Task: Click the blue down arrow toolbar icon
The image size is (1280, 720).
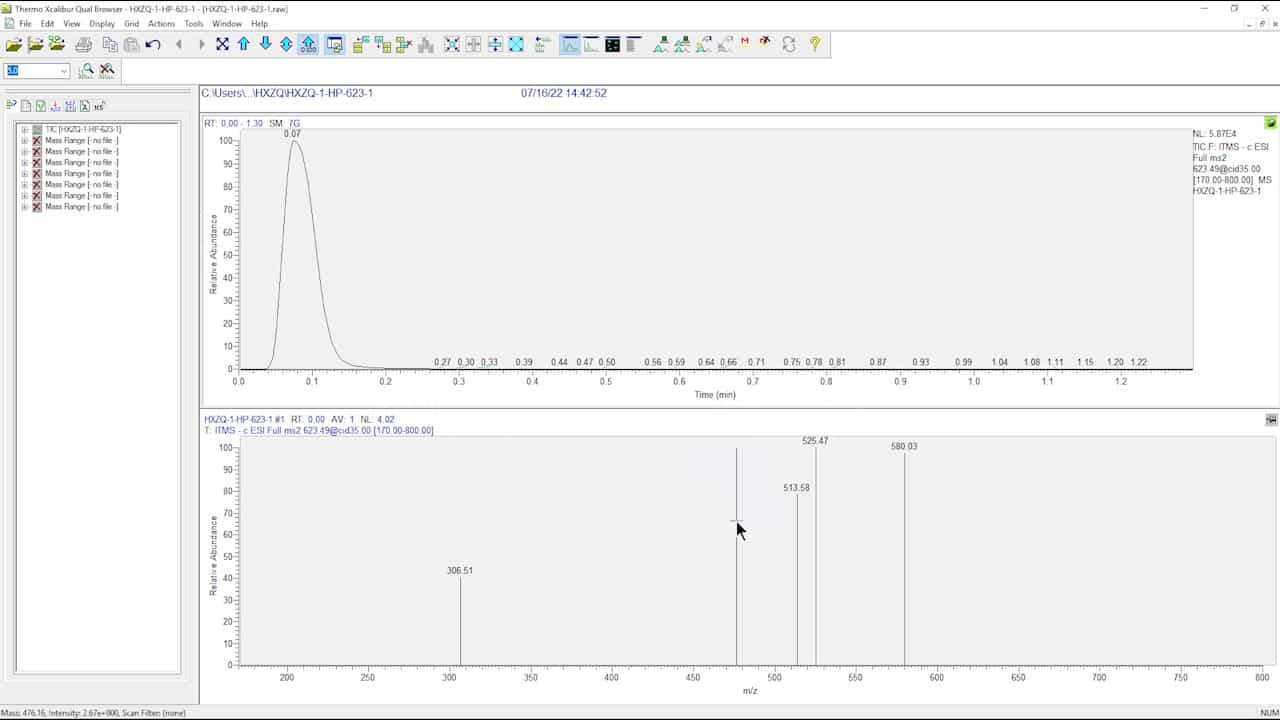Action: tap(265, 44)
